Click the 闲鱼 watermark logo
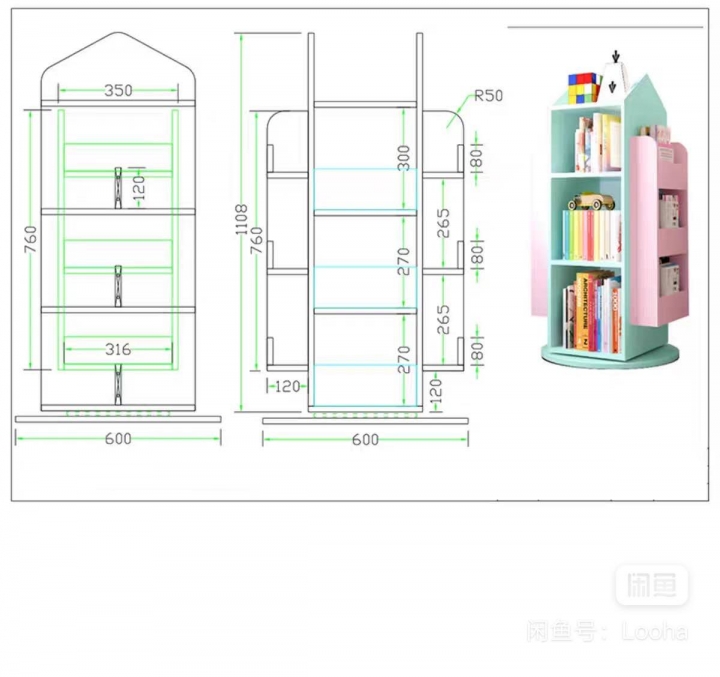 point(651,586)
